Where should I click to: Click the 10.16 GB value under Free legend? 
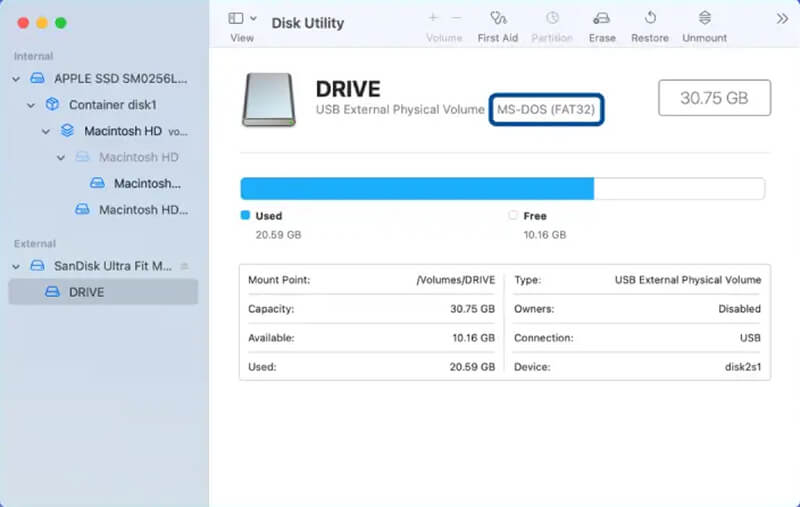pyautogui.click(x=545, y=235)
